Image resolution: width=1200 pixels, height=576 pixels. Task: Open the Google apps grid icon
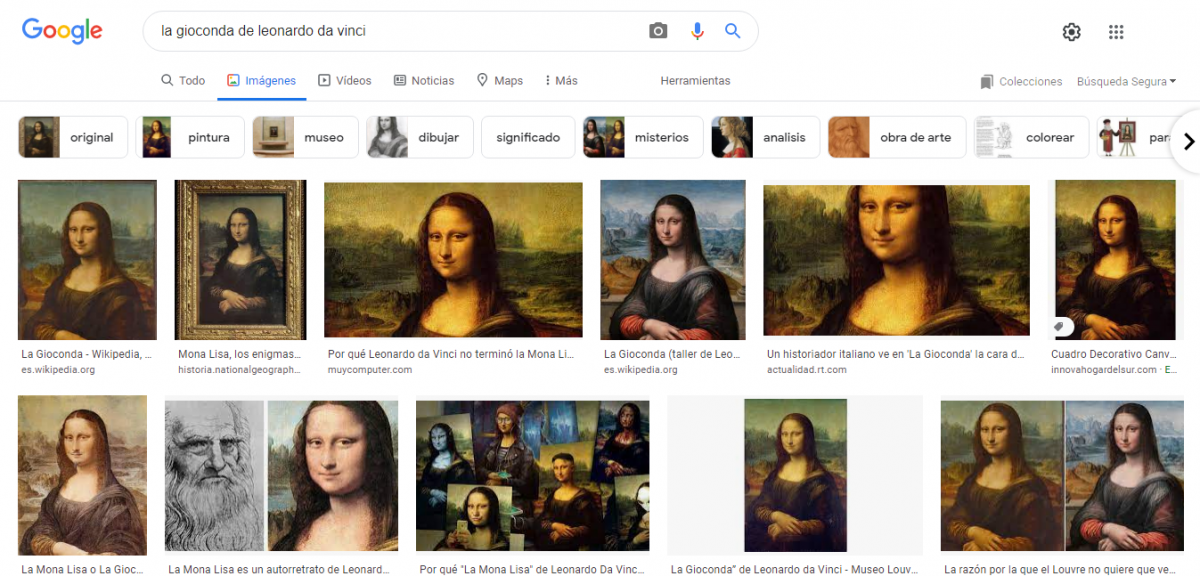point(1117,32)
